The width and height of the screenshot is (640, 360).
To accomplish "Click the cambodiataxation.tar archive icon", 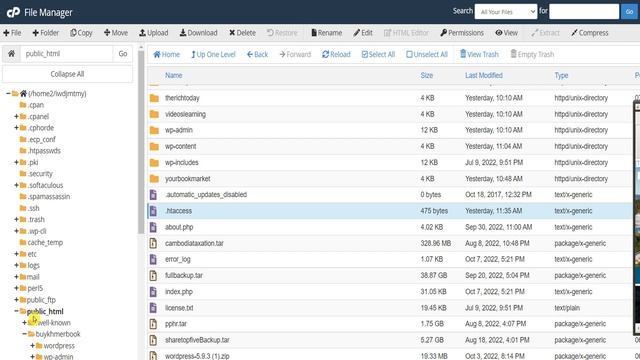I will coord(153,243).
